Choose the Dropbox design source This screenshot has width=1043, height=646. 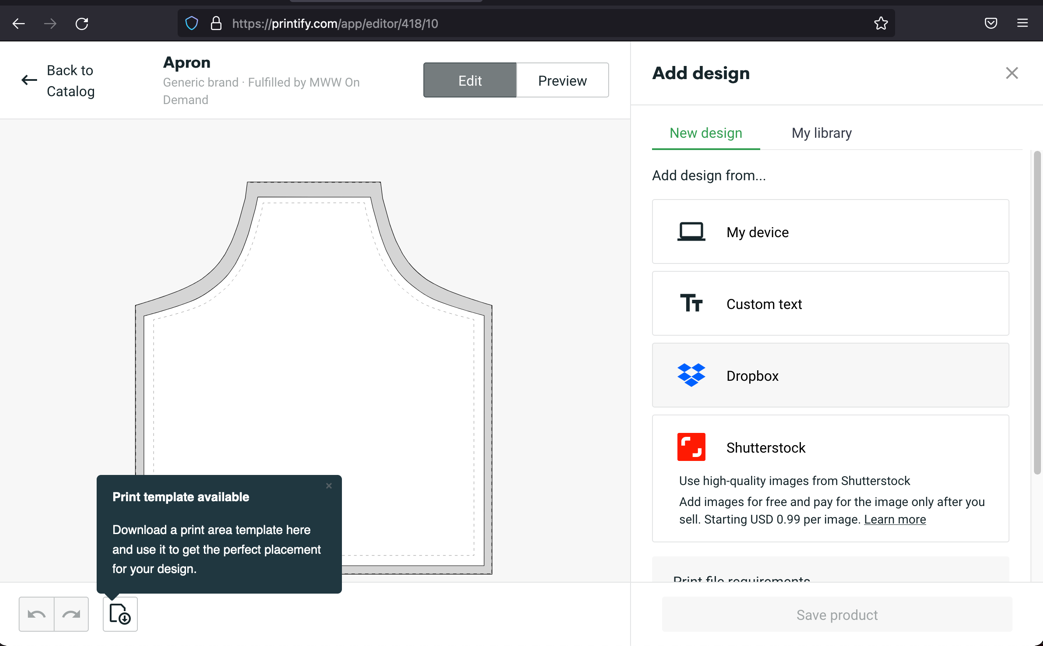click(x=830, y=375)
